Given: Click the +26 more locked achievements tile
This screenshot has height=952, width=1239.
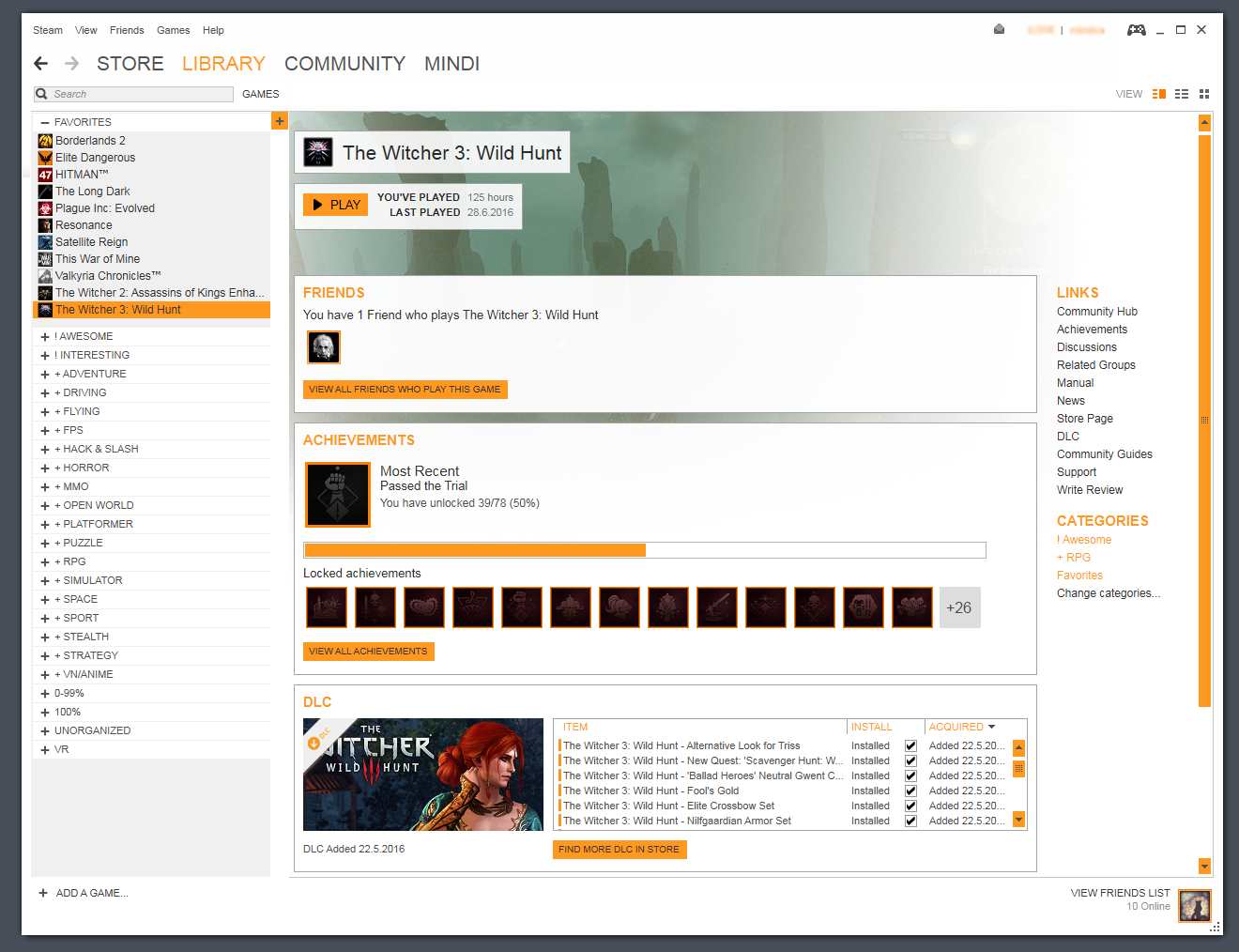Looking at the screenshot, I should 959,607.
